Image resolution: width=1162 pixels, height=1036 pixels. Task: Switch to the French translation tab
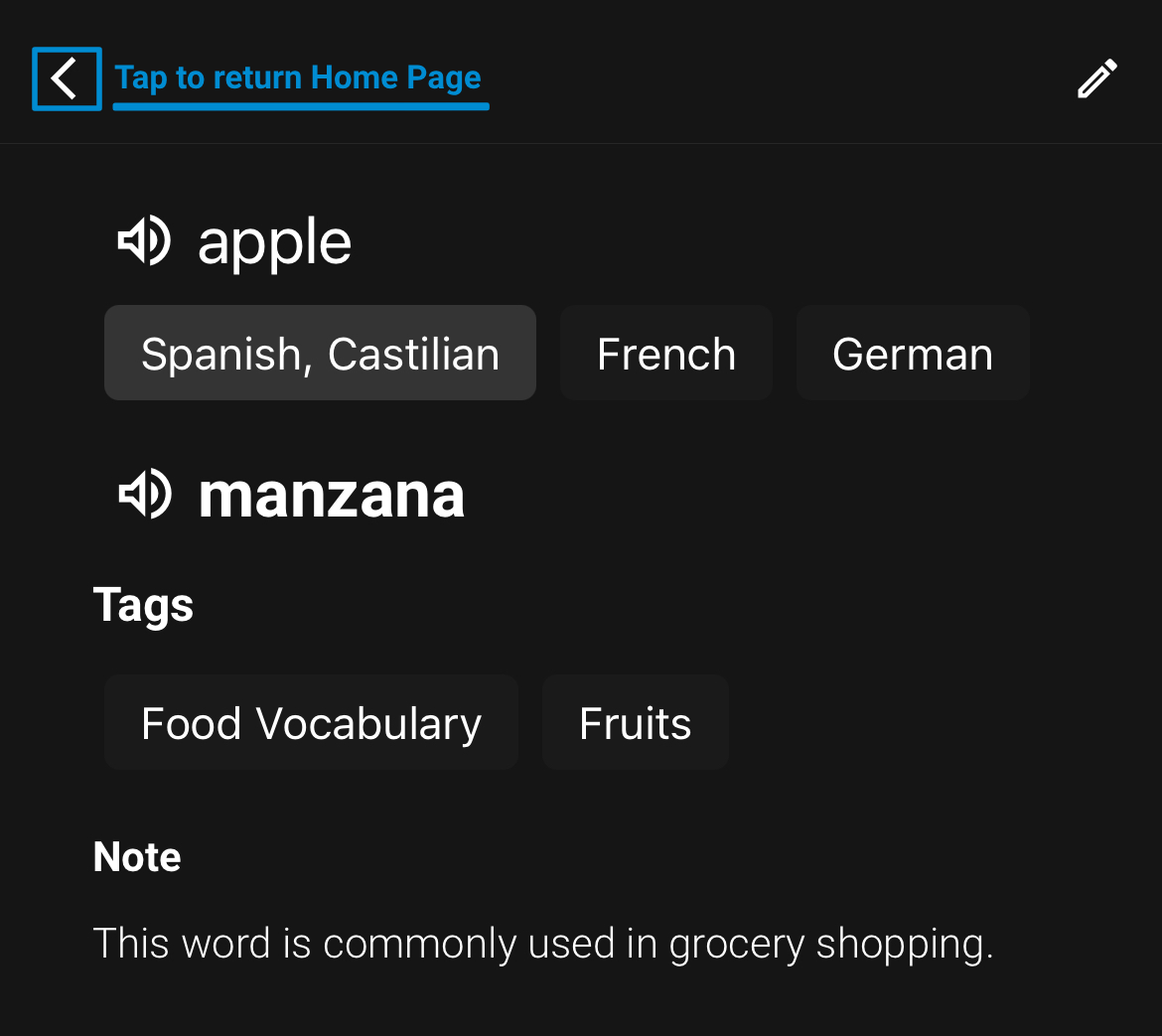point(665,354)
